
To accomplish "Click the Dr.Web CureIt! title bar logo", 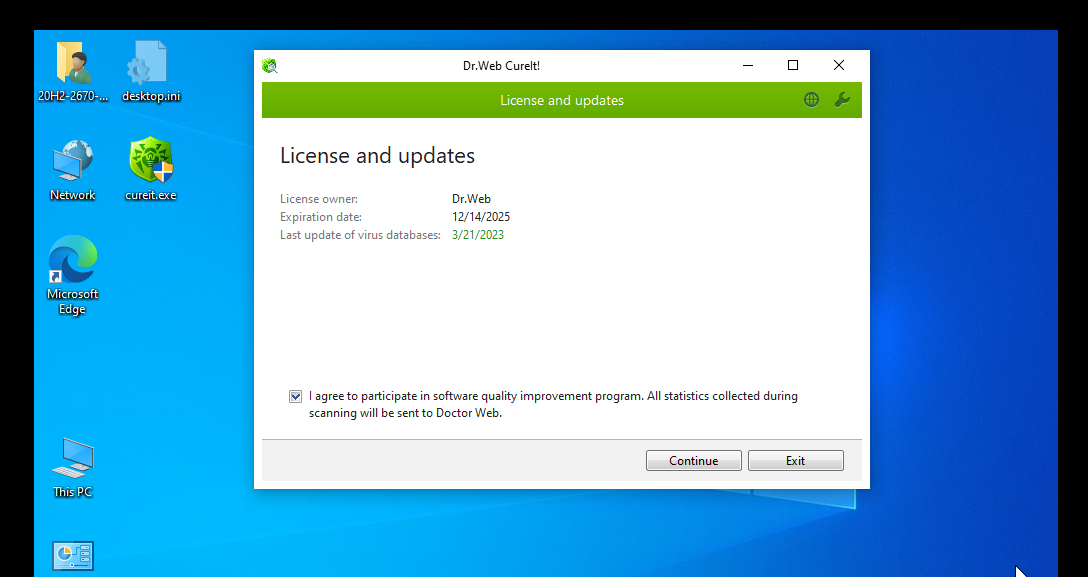I will [269, 66].
